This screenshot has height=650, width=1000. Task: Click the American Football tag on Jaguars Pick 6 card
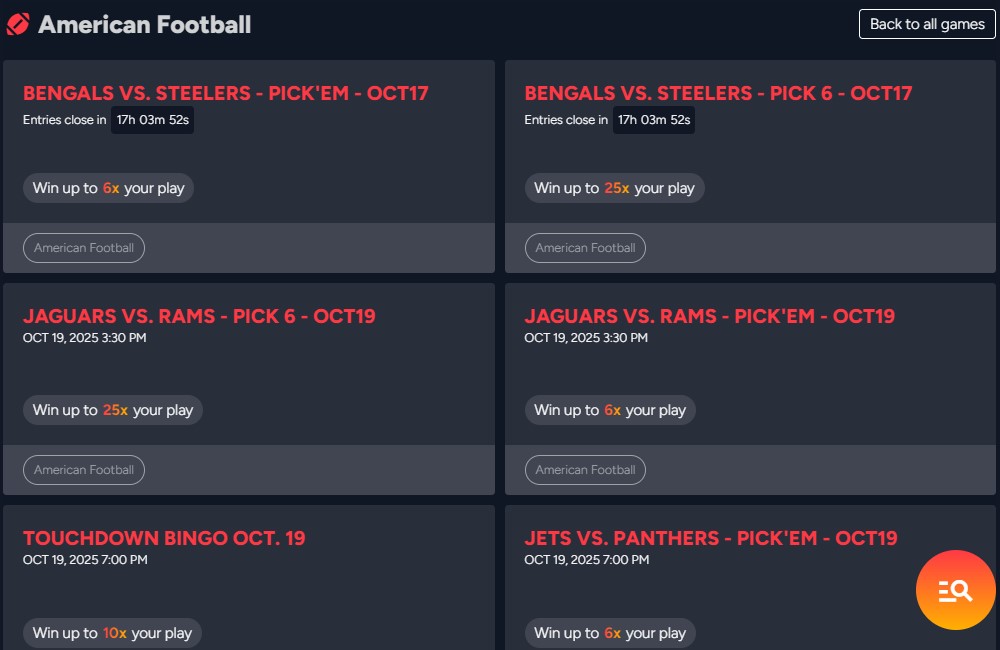(x=84, y=469)
